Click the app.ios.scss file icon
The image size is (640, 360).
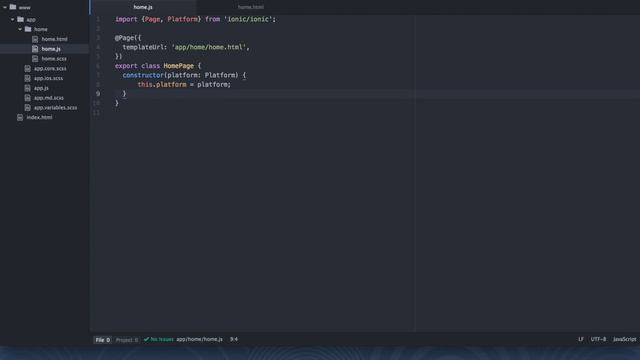pos(27,78)
